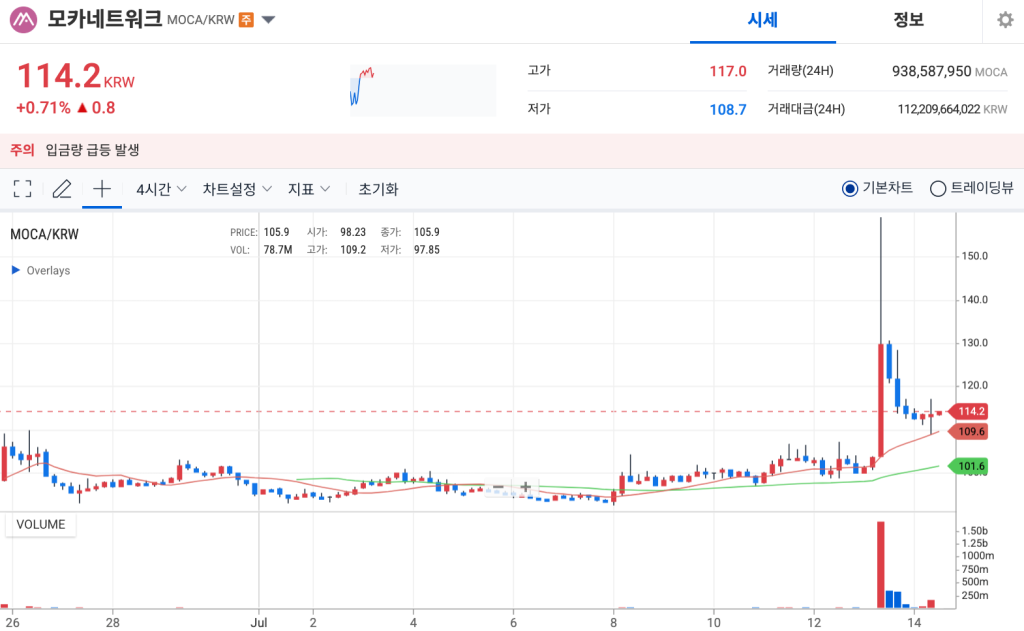Switch to the 정보 tab

tap(908, 20)
